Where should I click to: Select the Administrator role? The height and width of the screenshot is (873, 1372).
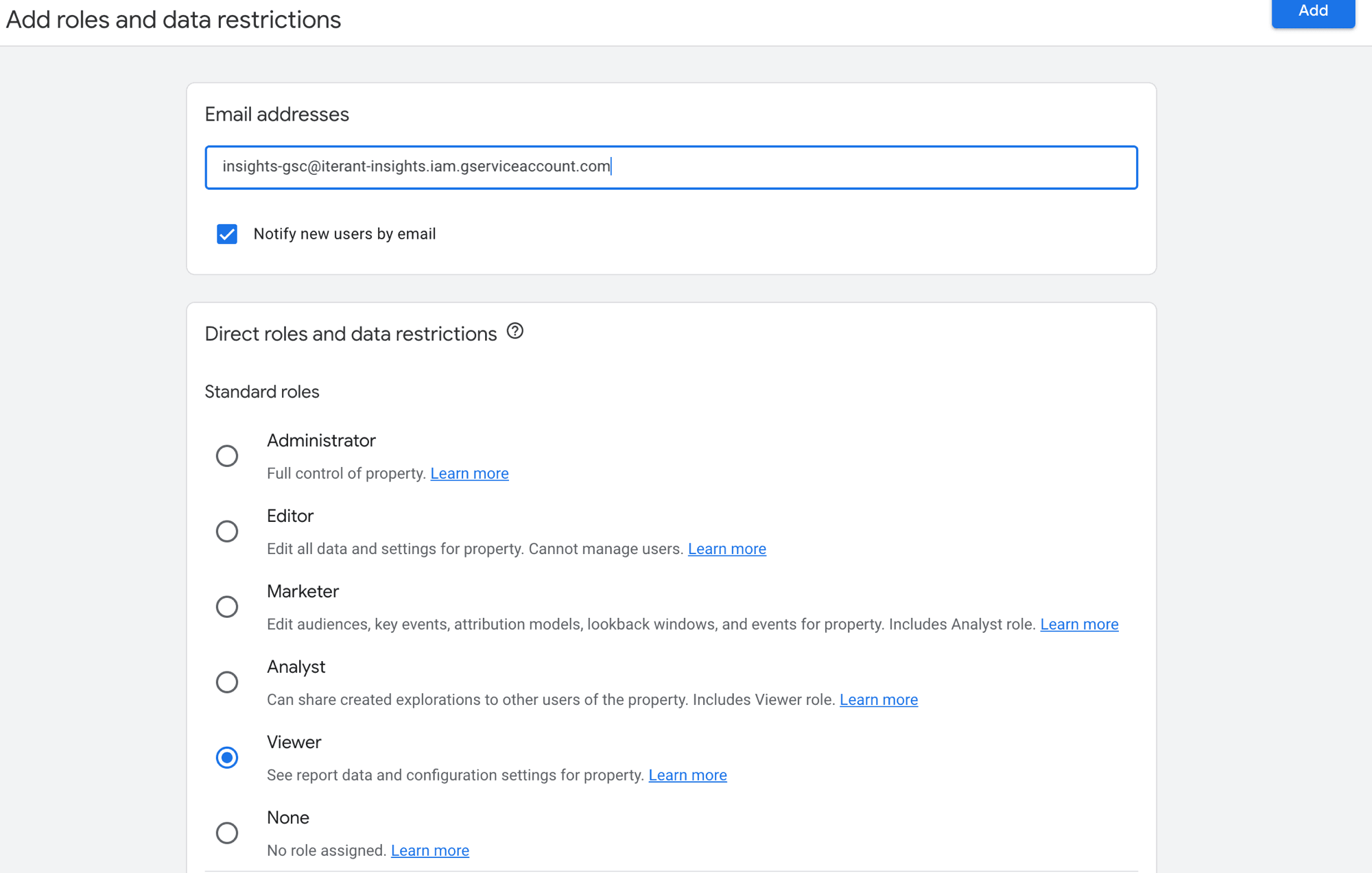(226, 455)
